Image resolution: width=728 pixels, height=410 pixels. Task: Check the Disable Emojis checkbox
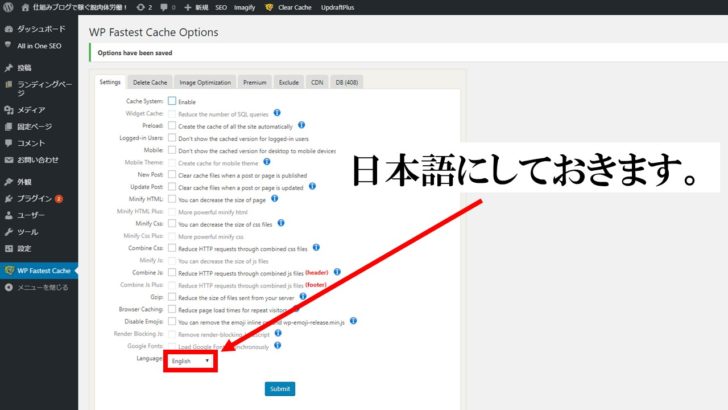pyautogui.click(x=172, y=321)
